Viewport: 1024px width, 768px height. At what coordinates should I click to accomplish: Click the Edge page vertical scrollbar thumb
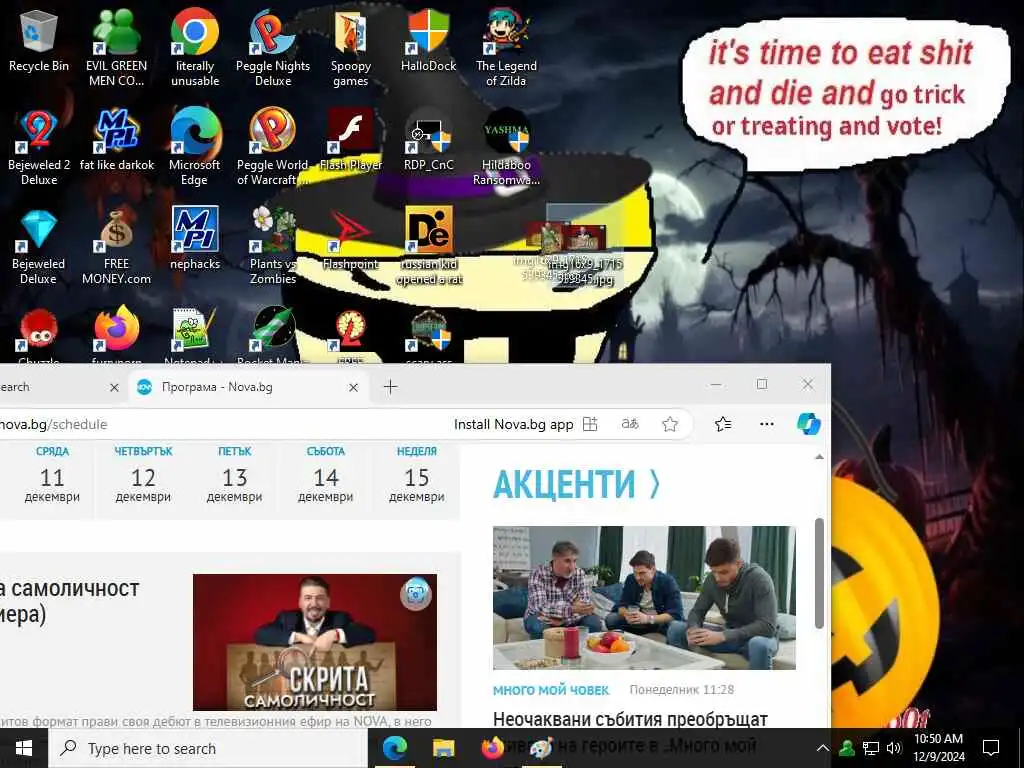[820, 574]
